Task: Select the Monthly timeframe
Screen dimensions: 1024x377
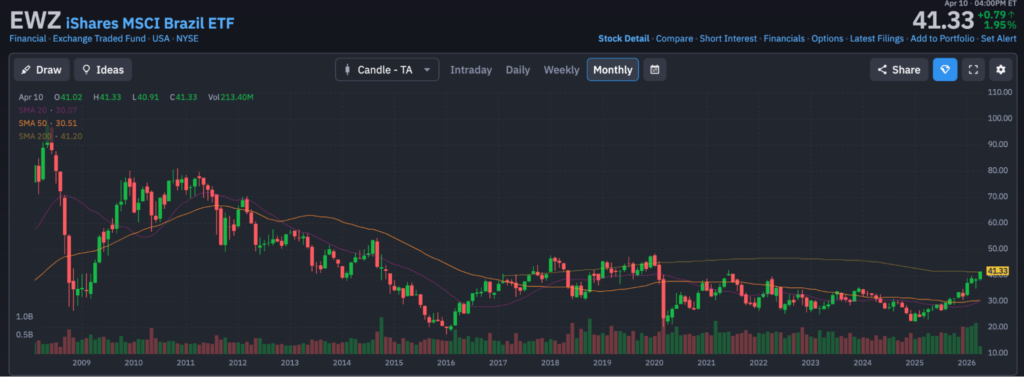Action: click(613, 70)
